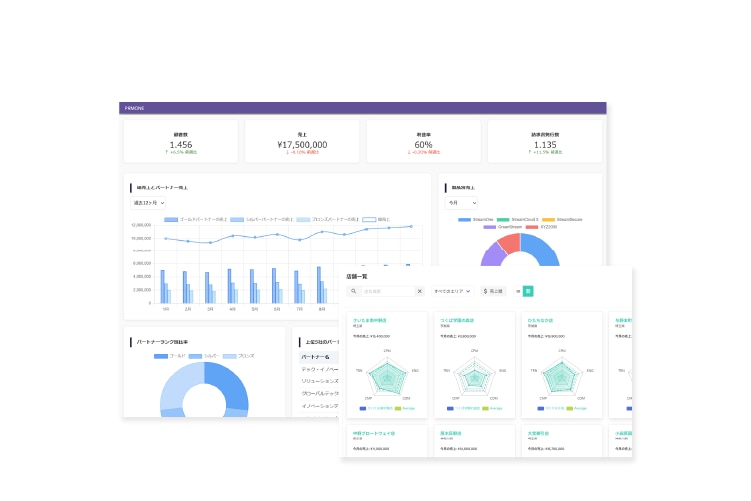
Task: Toggle StreamOne series in product sales legend
Action: [x=466, y=219]
